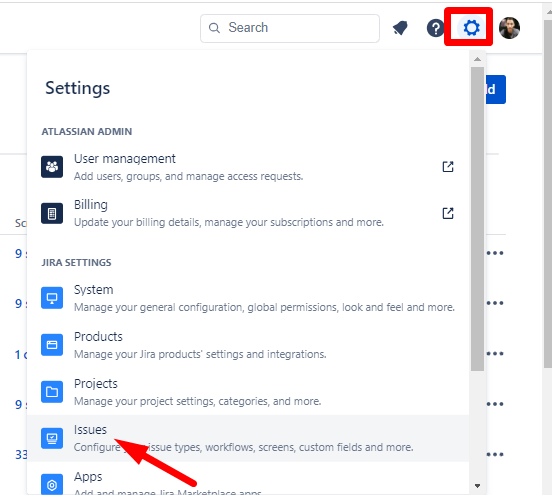Viewport: 552px width, 495px height.
Task: Click the page's outer scrollbar thumb
Action: 548,194
